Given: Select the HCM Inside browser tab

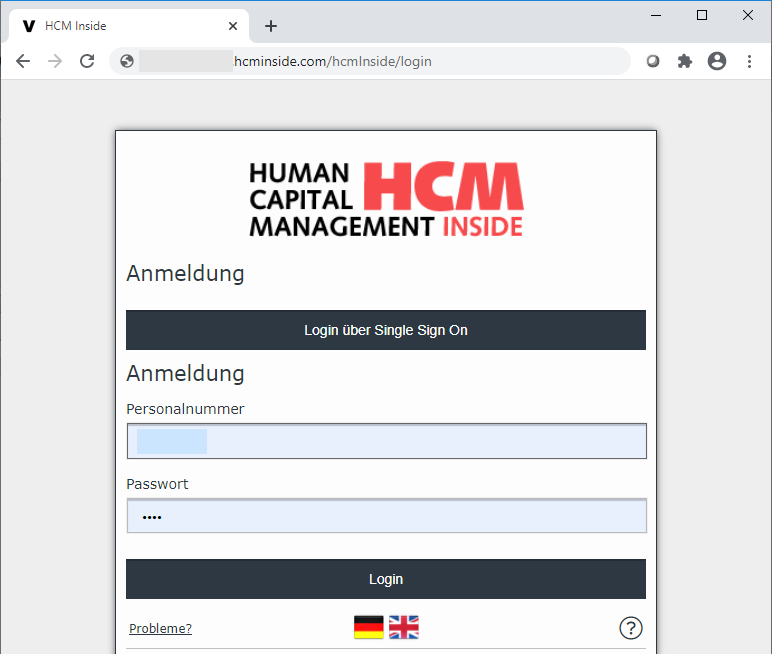Looking at the screenshot, I should point(129,26).
